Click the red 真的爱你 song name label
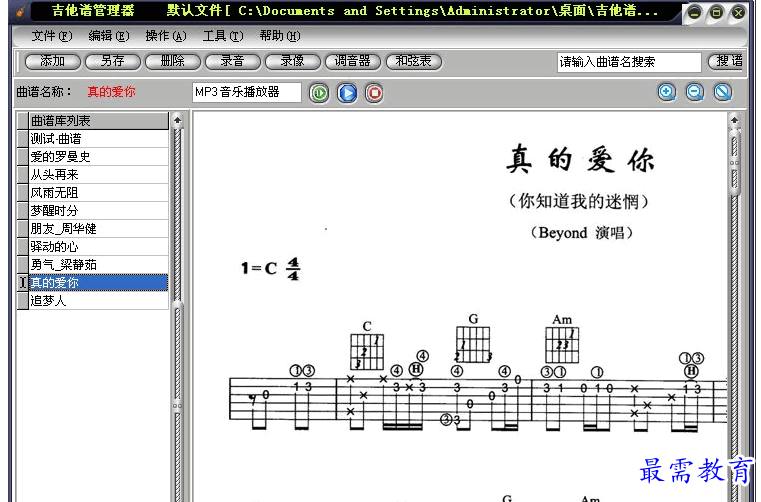 tap(111, 92)
